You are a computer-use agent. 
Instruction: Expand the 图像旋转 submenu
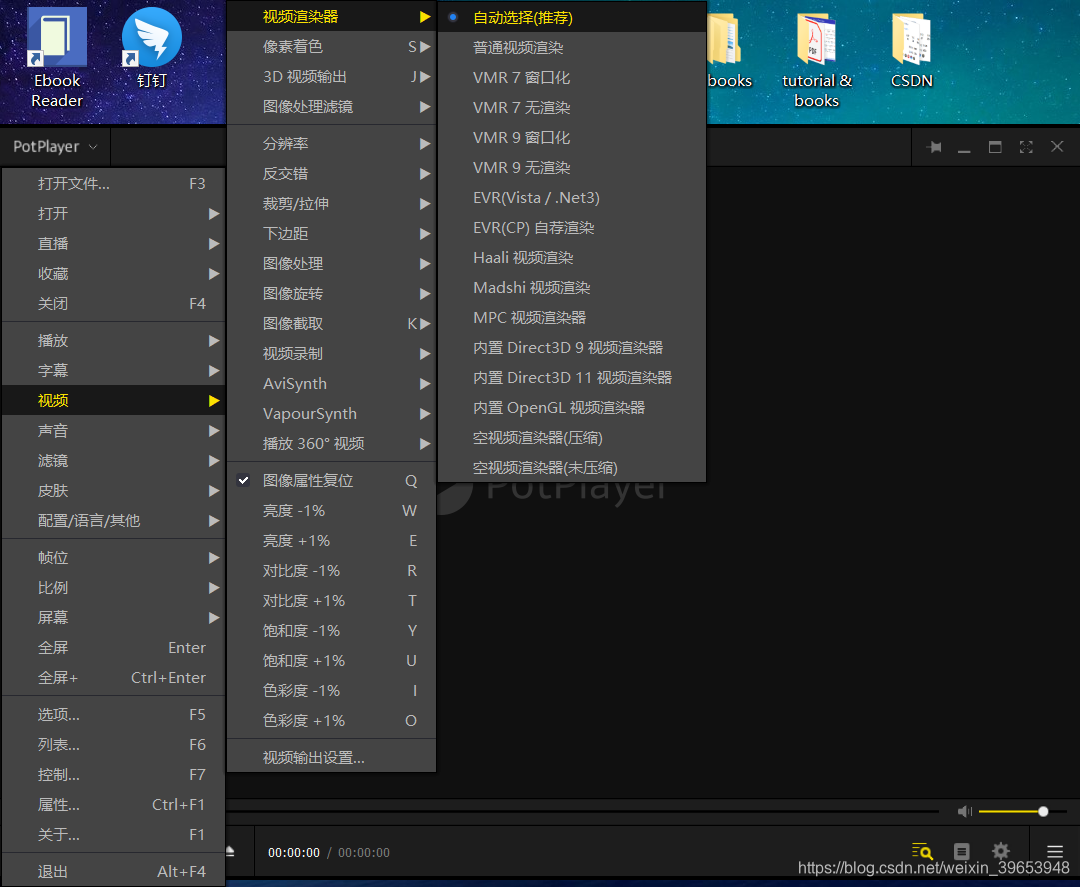(x=331, y=293)
